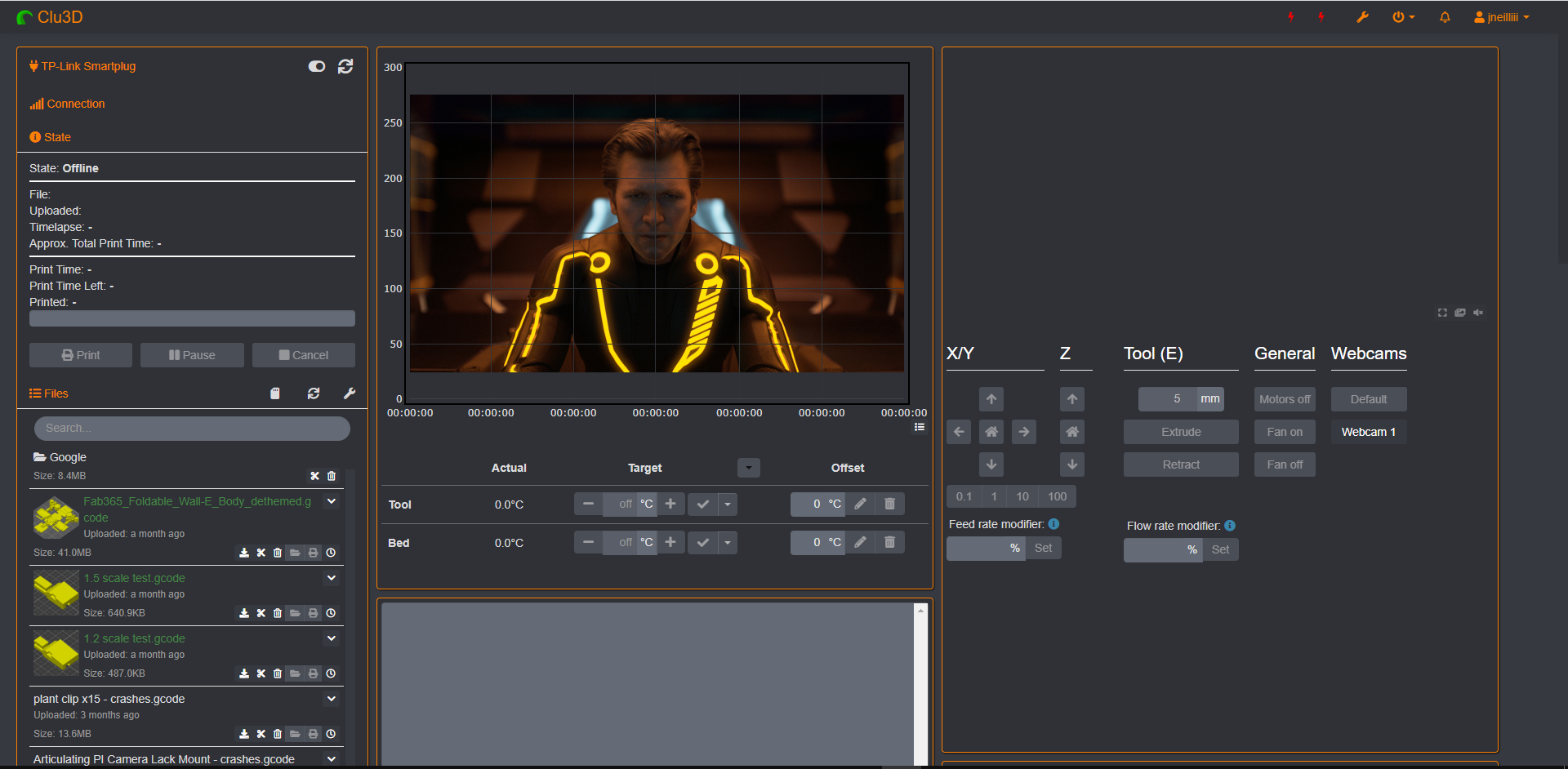This screenshot has width=1568, height=769.
Task: Open the trash icon above the Files list
Action: [x=275, y=393]
